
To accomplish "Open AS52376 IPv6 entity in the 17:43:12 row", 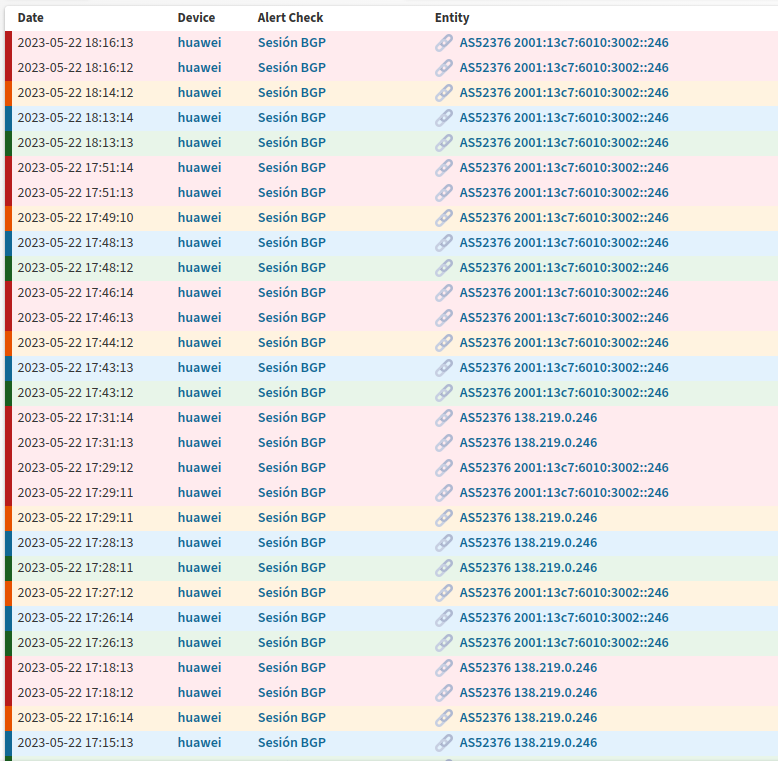I will coord(564,393).
